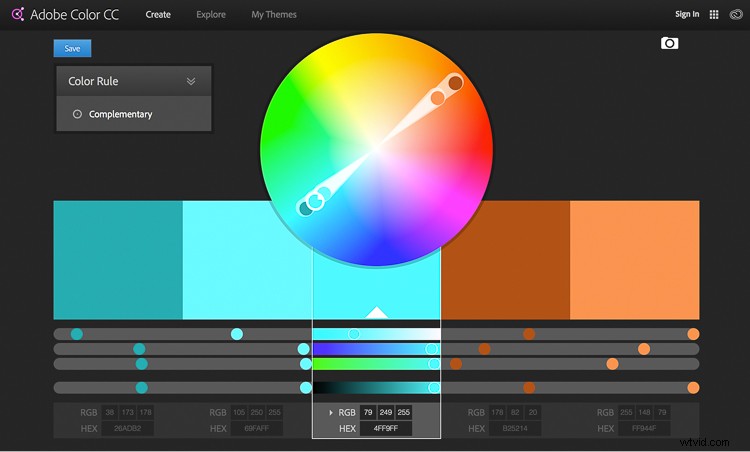
Task: Select the Complementary radio option
Action: pos(78,115)
